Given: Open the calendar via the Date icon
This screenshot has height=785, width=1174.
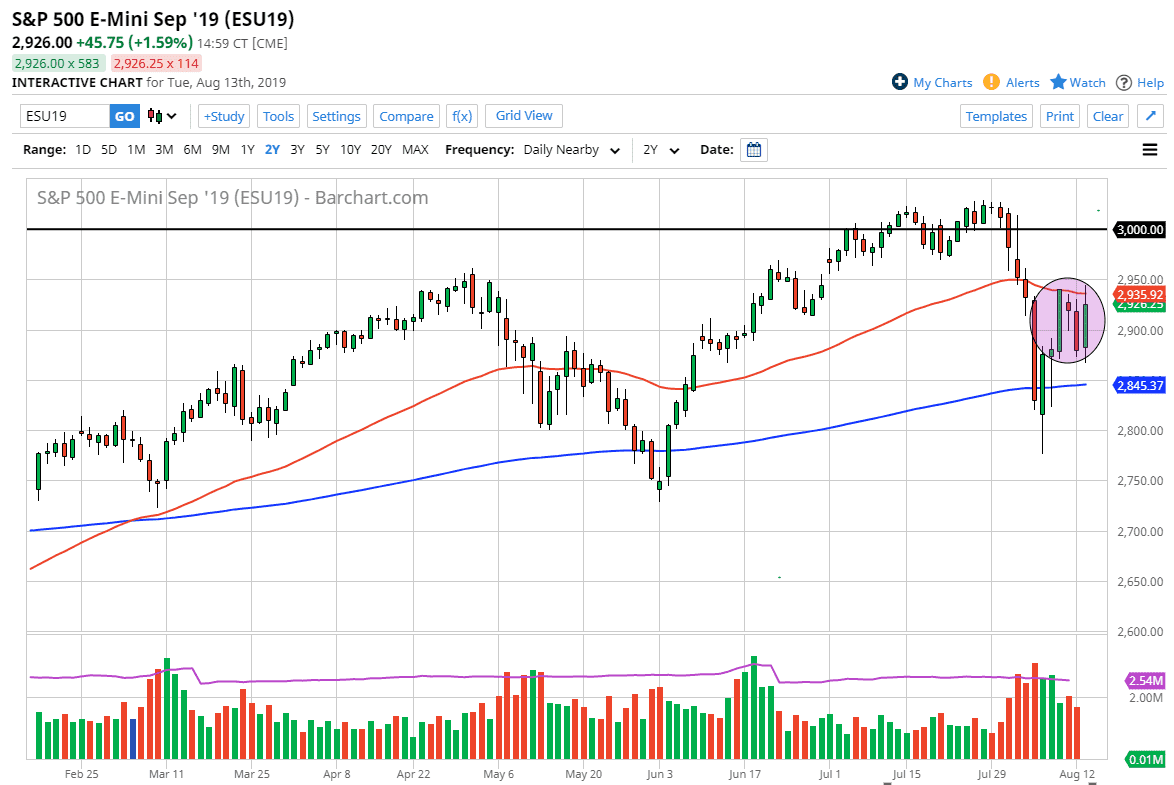Looking at the screenshot, I should pyautogui.click(x=753, y=149).
